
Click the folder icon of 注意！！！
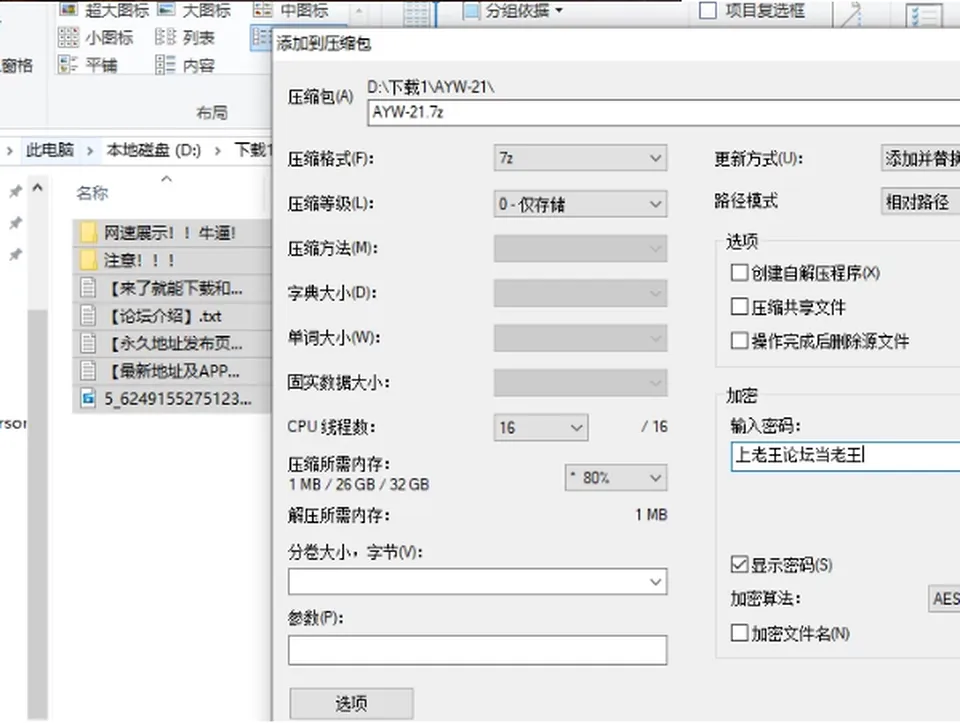coord(89,260)
